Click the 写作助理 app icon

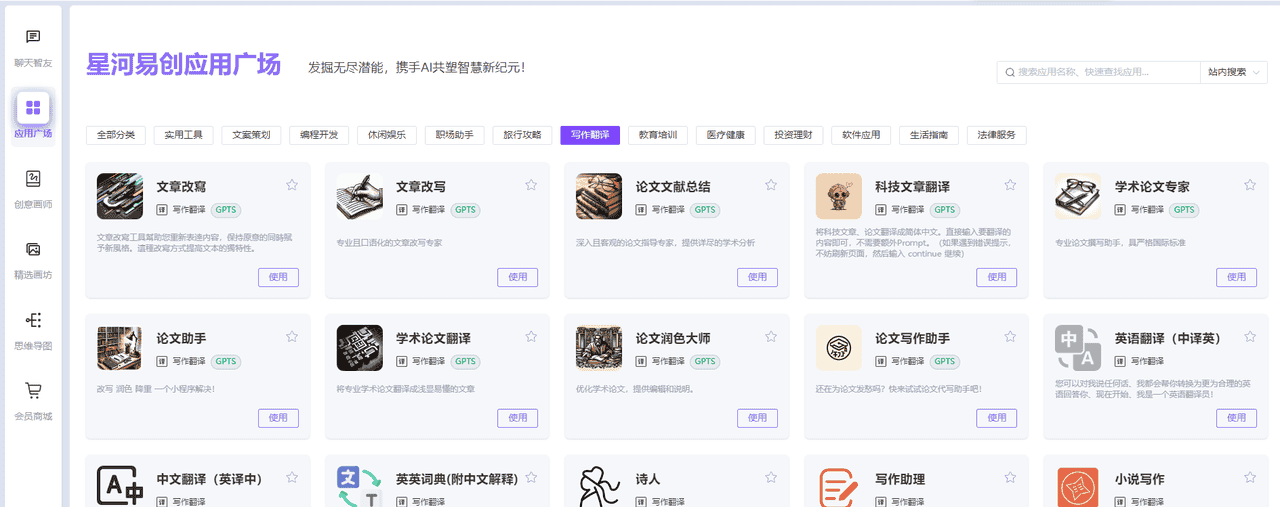[839, 486]
